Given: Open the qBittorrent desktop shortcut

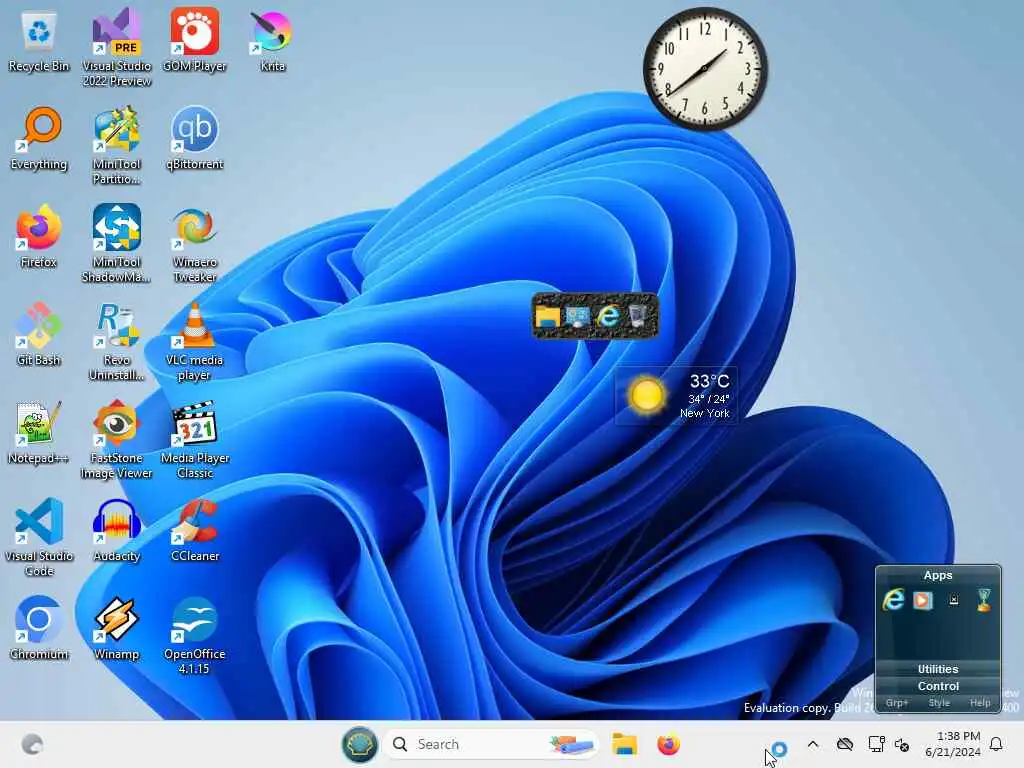Looking at the screenshot, I should pyautogui.click(x=195, y=139).
